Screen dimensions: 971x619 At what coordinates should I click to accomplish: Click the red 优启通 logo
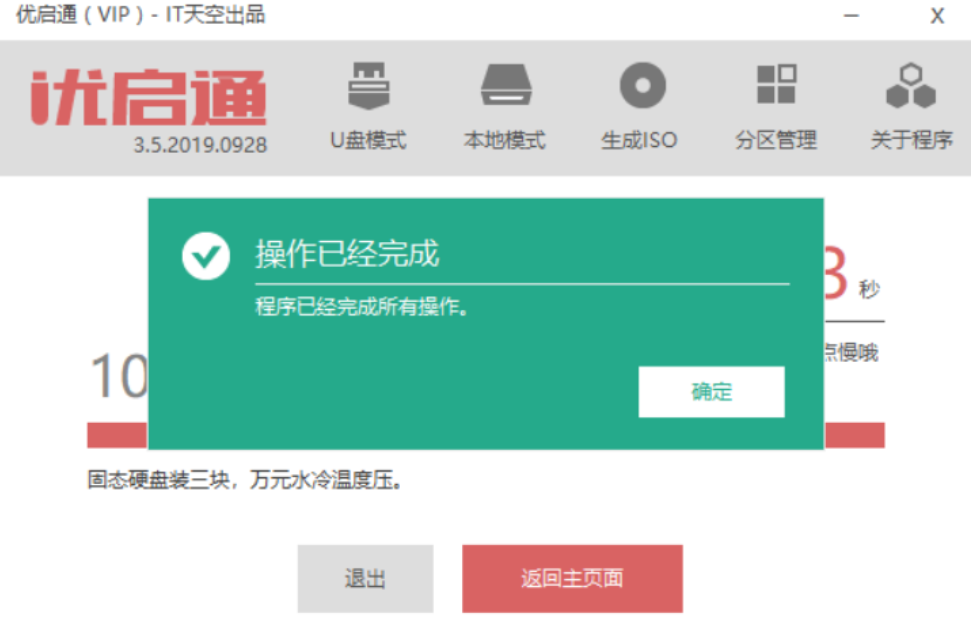coord(149,98)
